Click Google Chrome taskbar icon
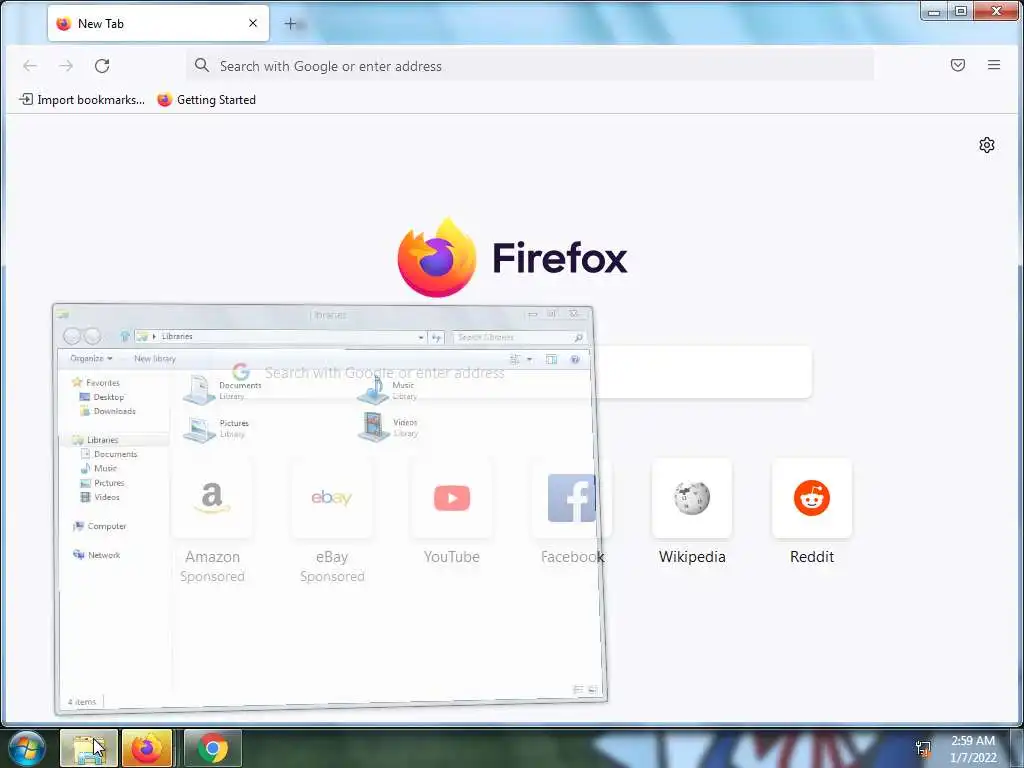The image size is (1024, 768). pos(212,748)
